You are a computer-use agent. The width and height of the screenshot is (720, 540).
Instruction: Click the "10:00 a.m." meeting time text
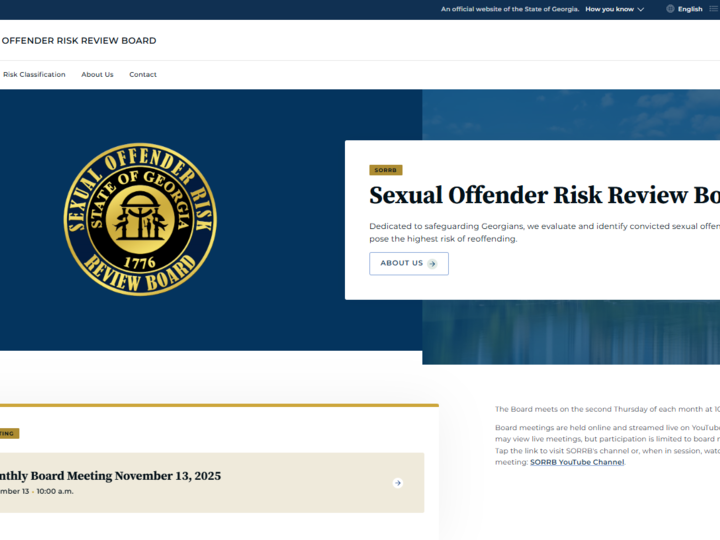[x=55, y=491]
